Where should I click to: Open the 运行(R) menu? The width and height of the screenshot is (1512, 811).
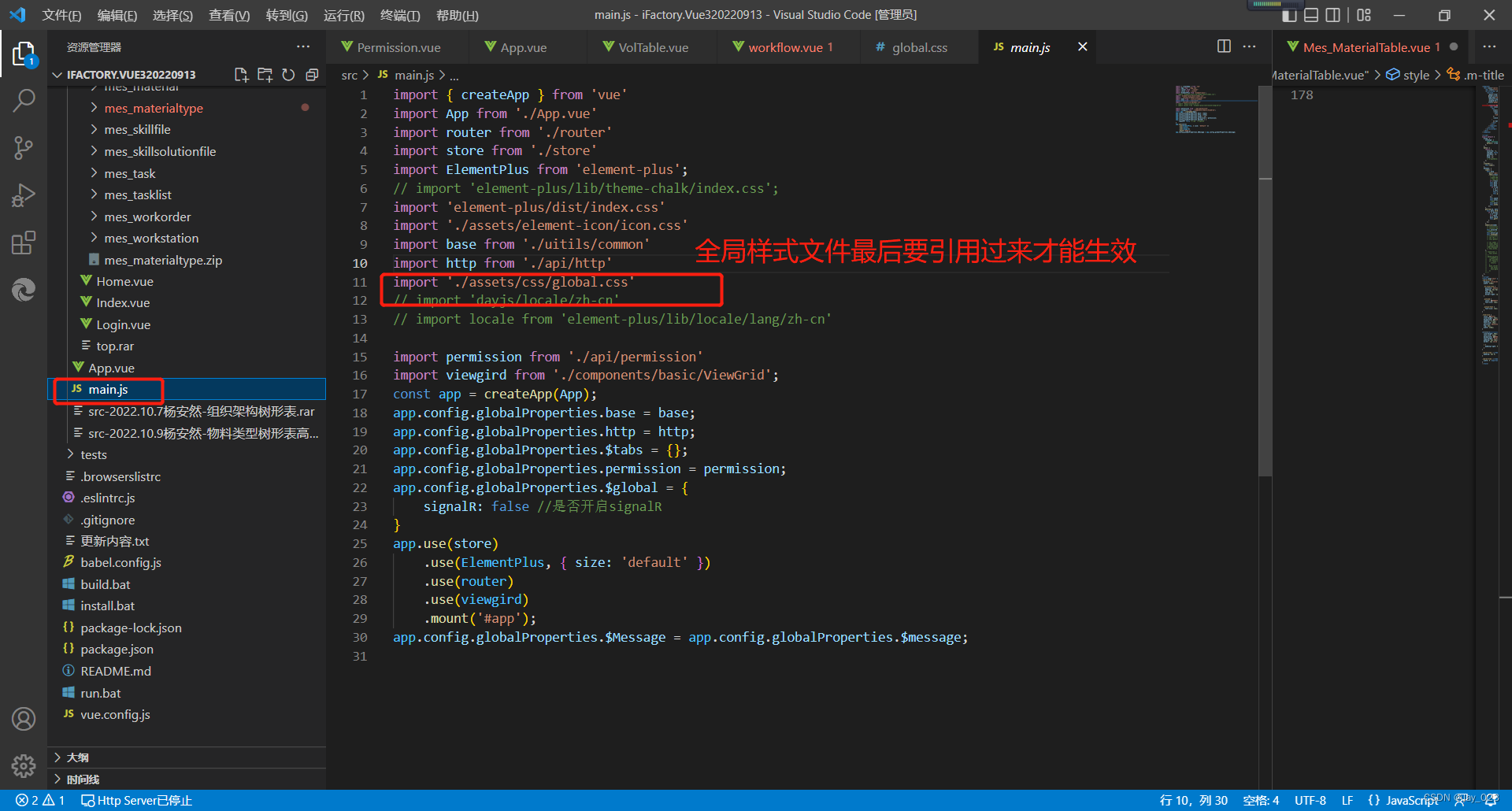(344, 15)
